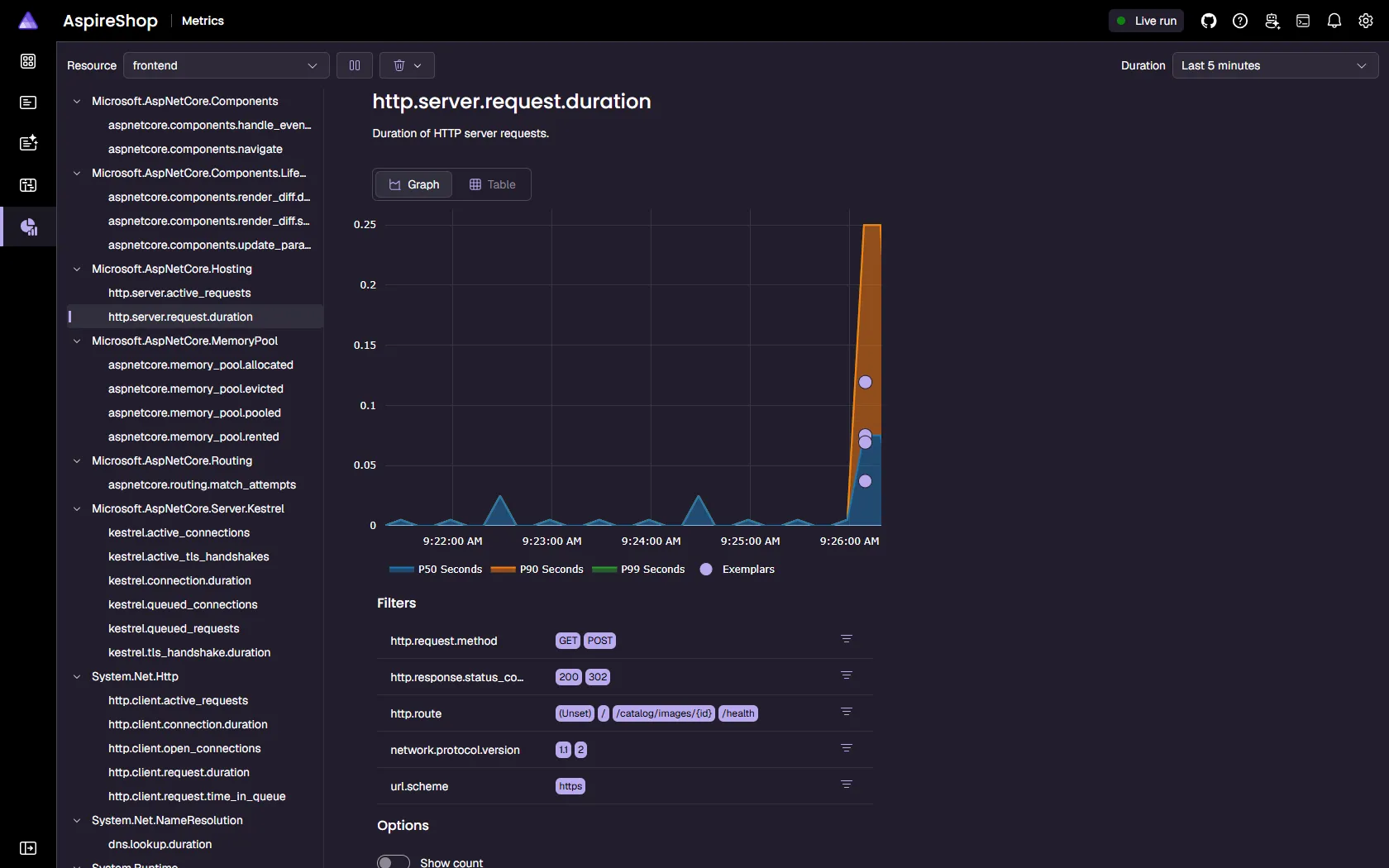Viewport: 1389px width, 868px height.
Task: Open the Duration Last 5 minutes dropdown
Action: (1275, 65)
